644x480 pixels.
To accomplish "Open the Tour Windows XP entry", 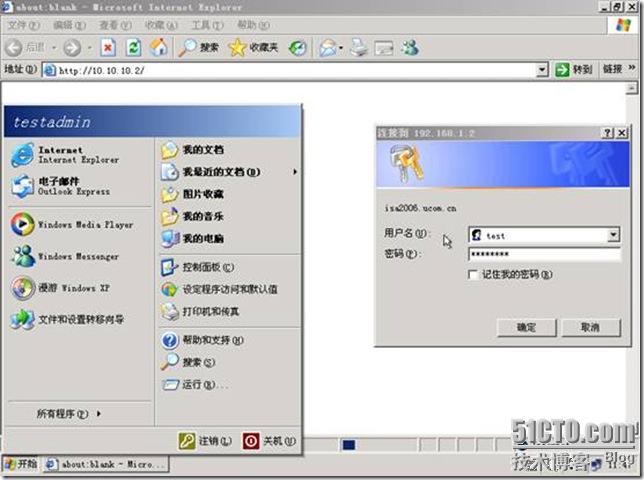I will pos(79,288).
